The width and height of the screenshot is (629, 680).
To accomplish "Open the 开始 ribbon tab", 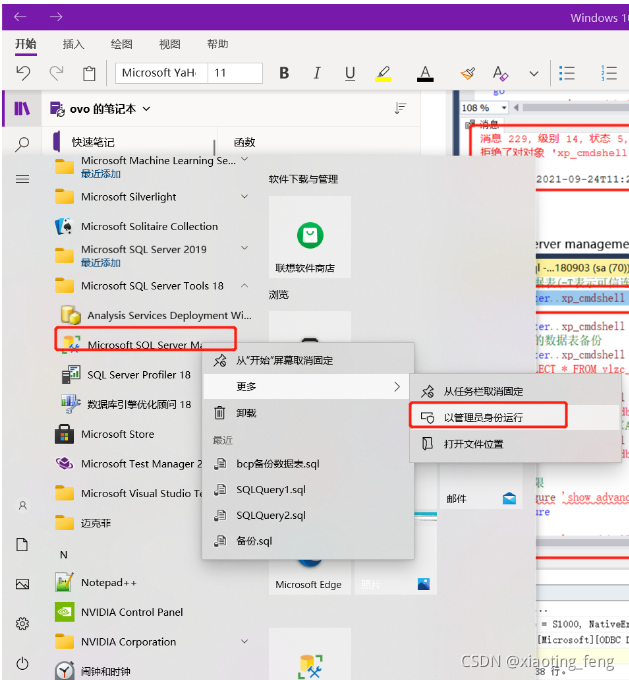I will click(x=26, y=44).
